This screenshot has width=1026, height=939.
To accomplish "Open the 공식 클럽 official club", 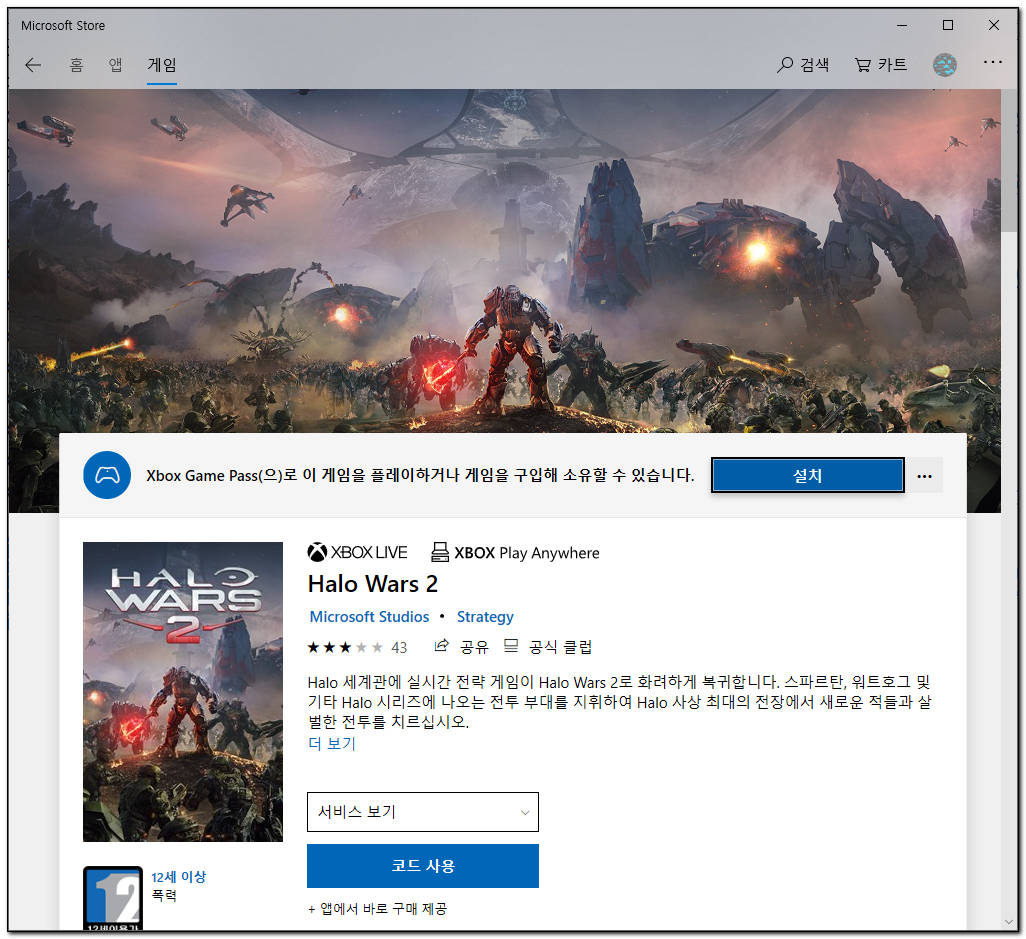I will [x=548, y=647].
